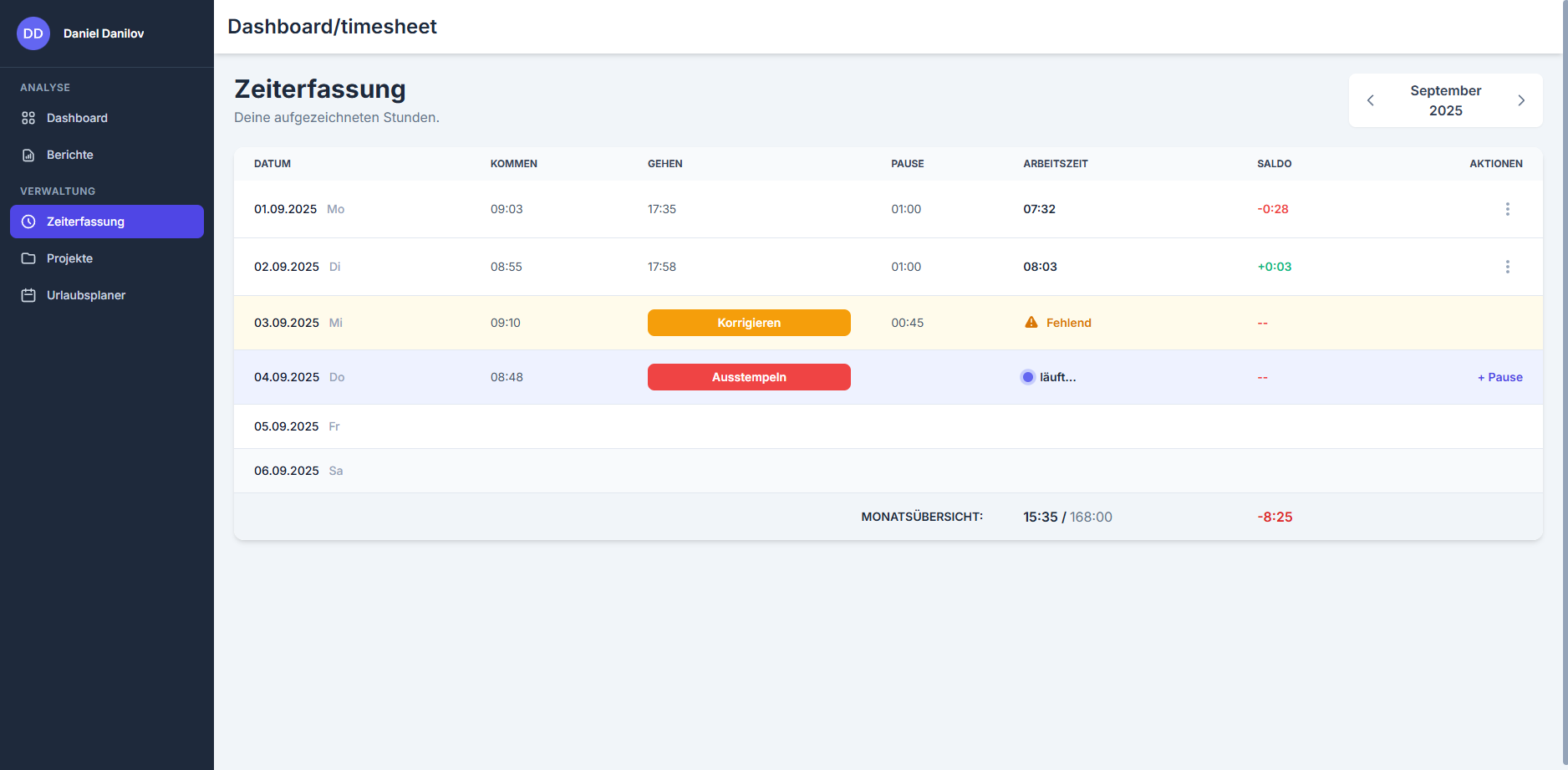Navigate to Urlaubsplaner in sidebar

86,295
